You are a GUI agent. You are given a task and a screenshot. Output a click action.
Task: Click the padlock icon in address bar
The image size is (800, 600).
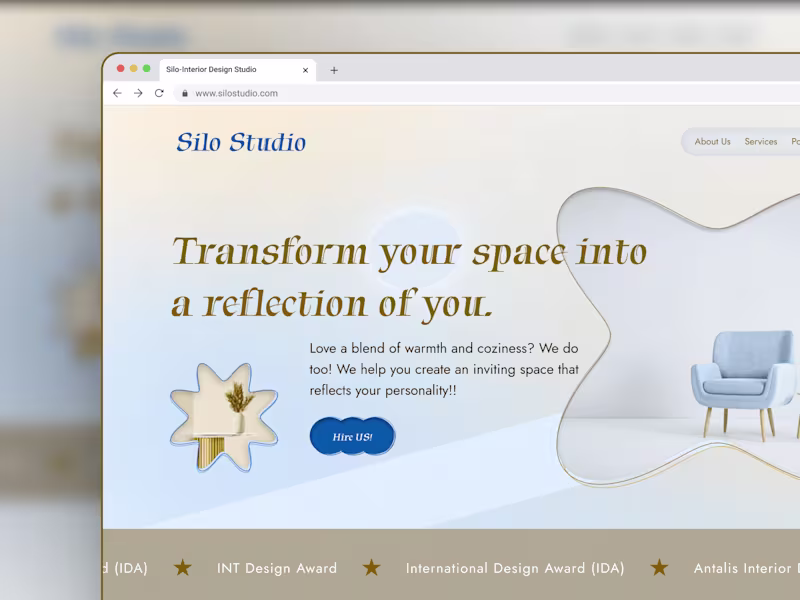[x=185, y=93]
